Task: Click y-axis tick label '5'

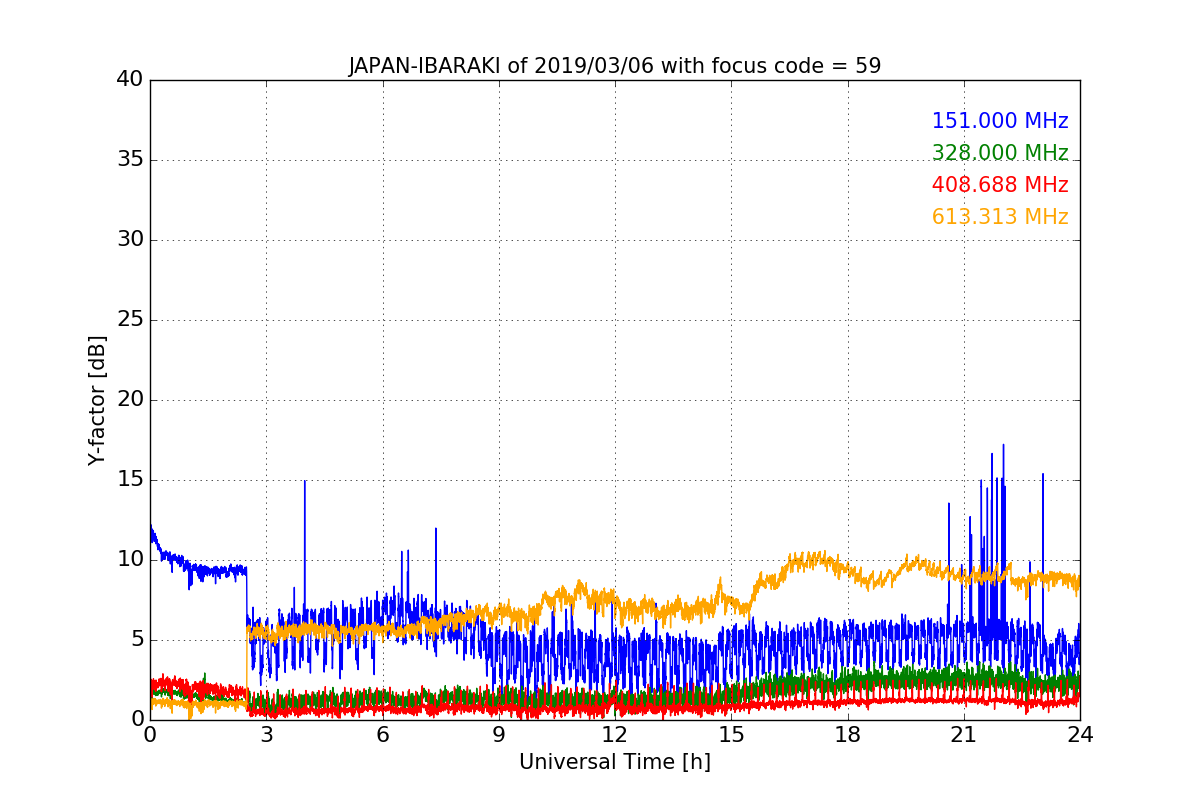Action: point(136,640)
